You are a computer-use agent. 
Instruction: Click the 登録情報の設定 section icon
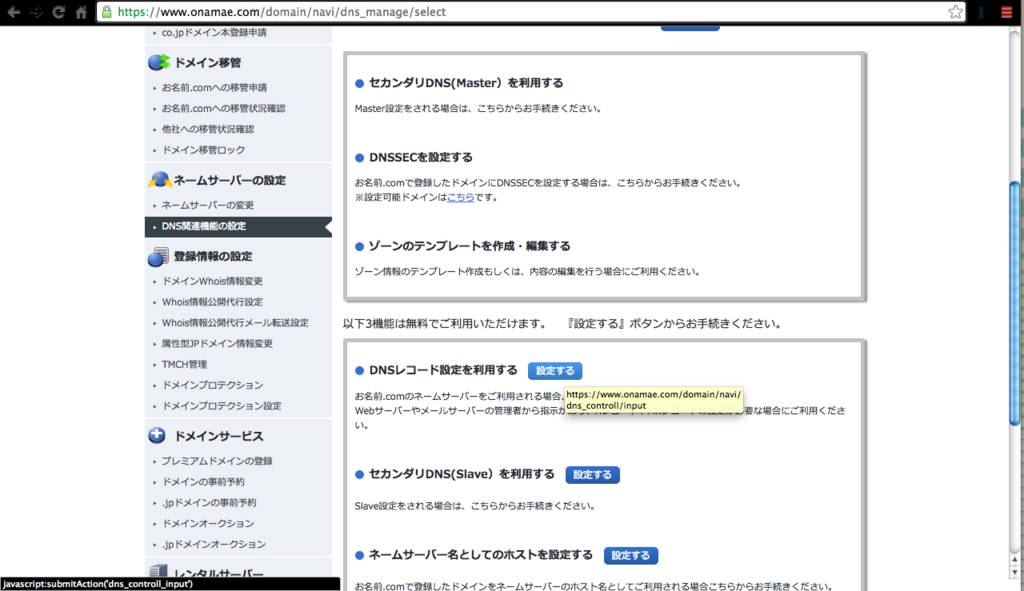pyautogui.click(x=157, y=257)
